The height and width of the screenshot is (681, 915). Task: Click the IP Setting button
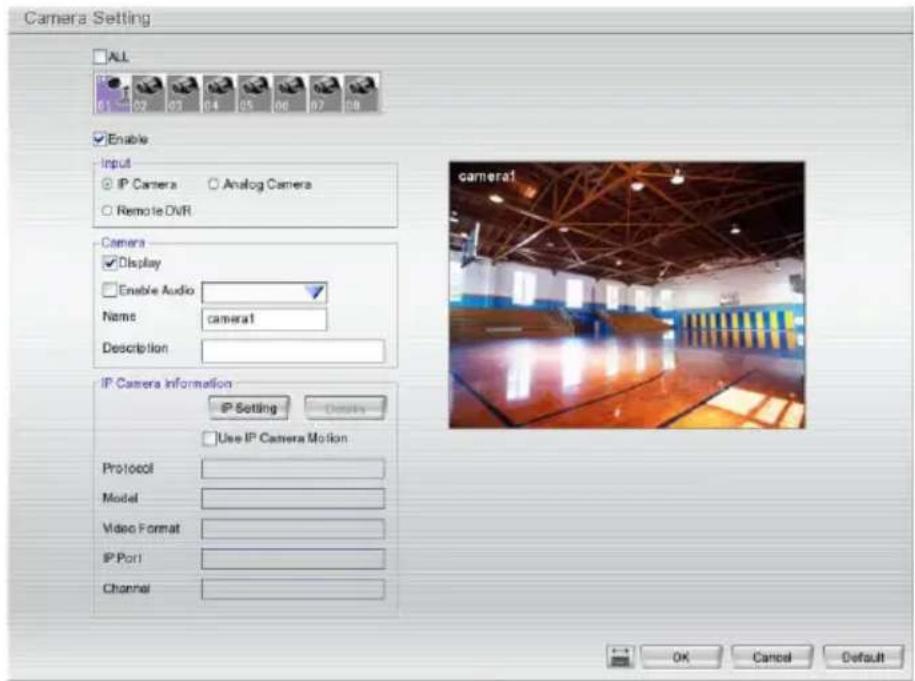(x=249, y=408)
